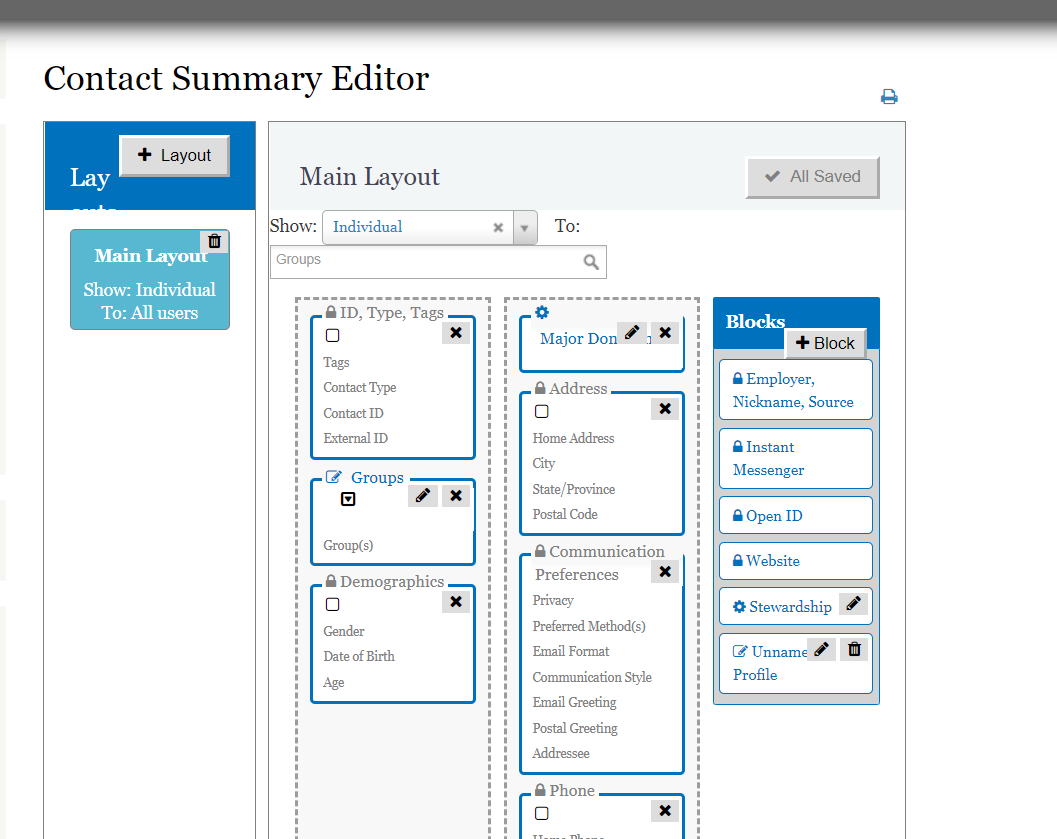This screenshot has width=1057, height=839.
Task: Click the Communication Preferences block title
Action: pos(599,563)
